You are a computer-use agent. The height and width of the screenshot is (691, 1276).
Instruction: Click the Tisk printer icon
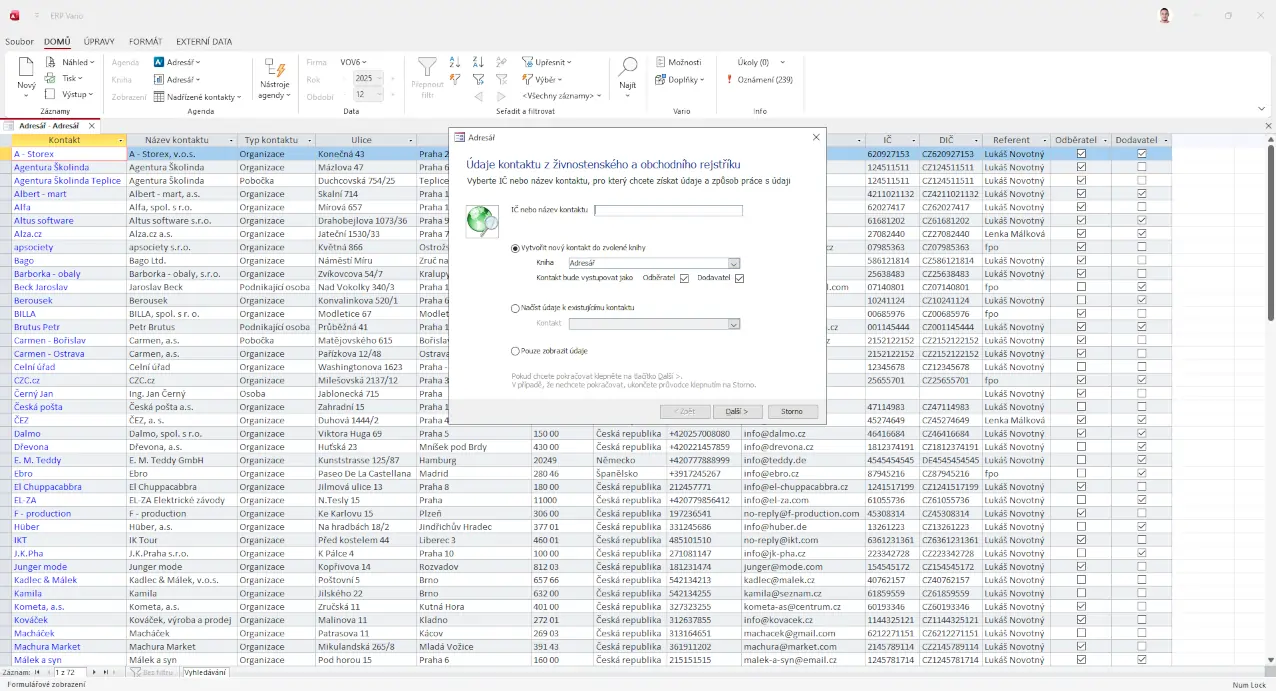point(52,78)
